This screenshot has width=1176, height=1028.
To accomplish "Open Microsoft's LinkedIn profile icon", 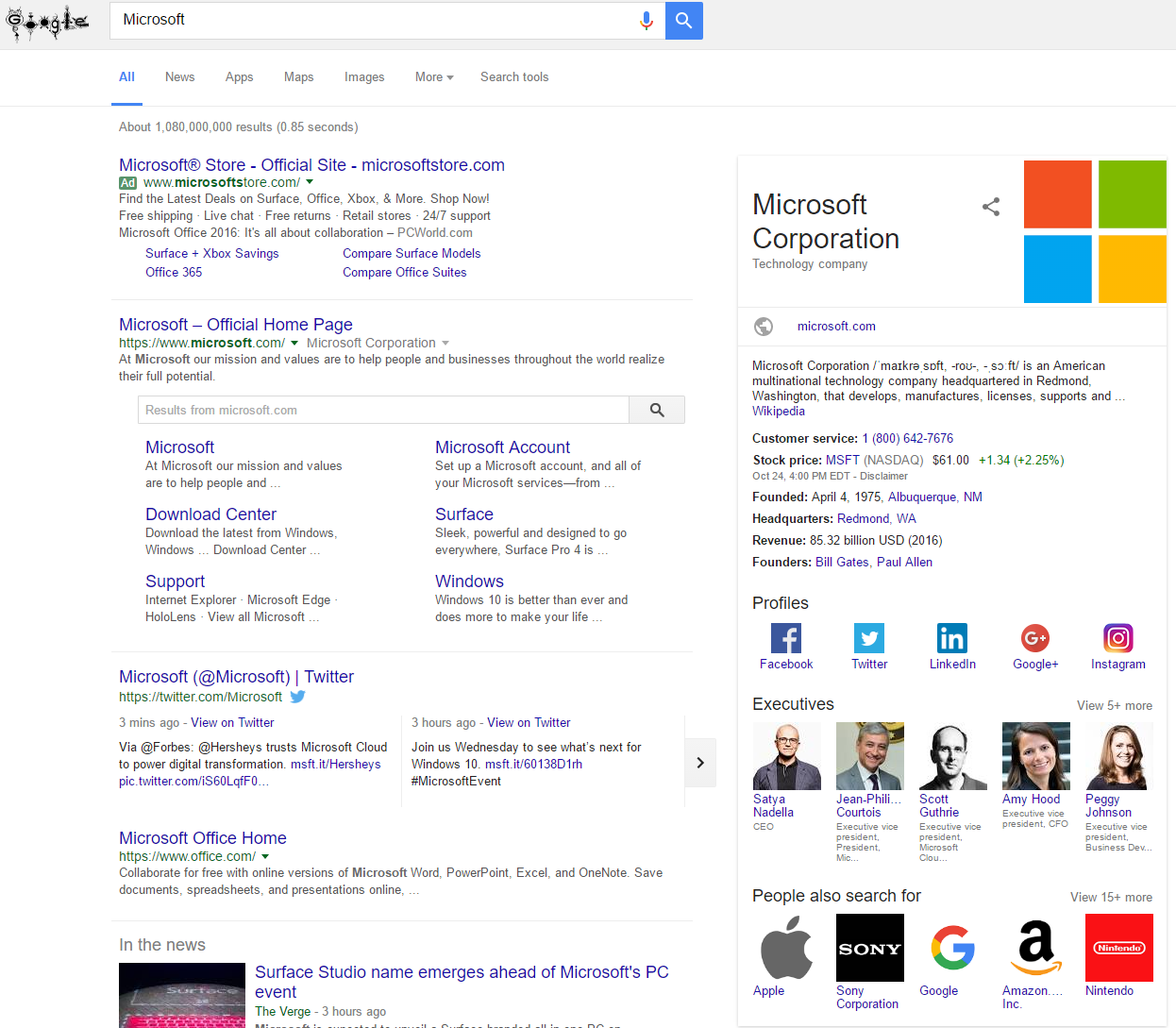I will 951,639.
